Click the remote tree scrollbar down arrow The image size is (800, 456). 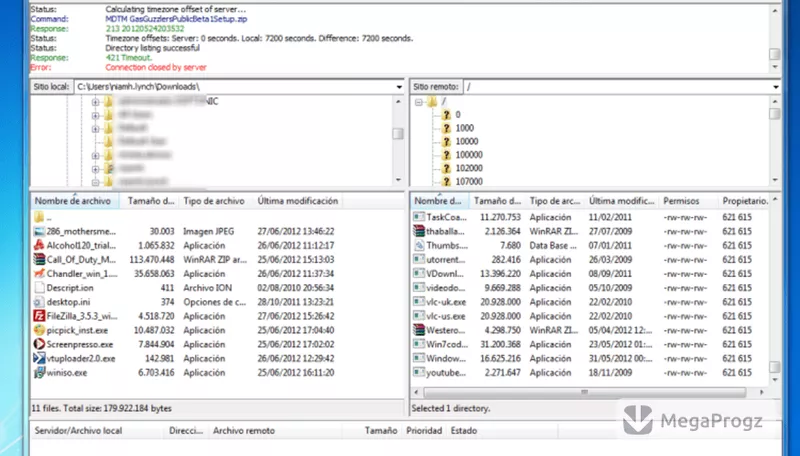(775, 180)
